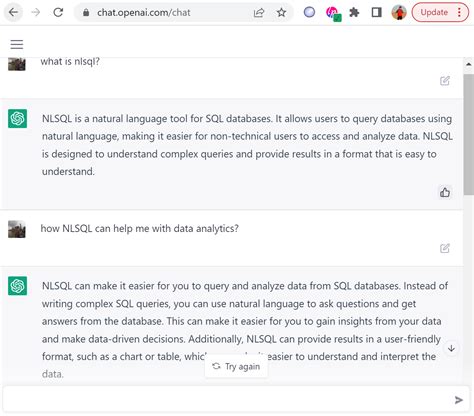Click the chat scrollbar up arrow

(469, 64)
